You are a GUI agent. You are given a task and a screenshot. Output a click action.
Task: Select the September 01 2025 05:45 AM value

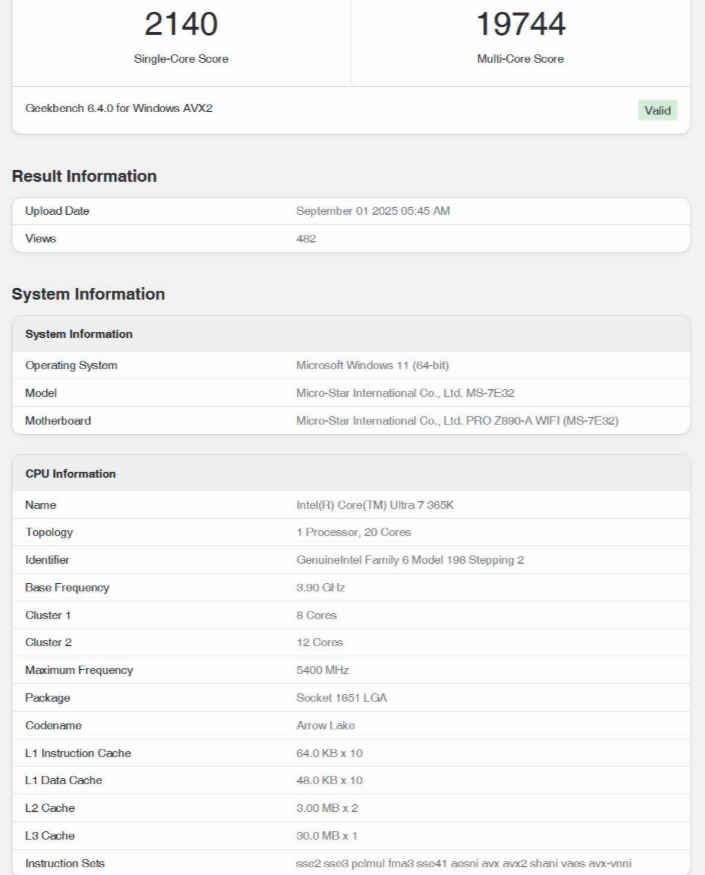[x=373, y=211]
